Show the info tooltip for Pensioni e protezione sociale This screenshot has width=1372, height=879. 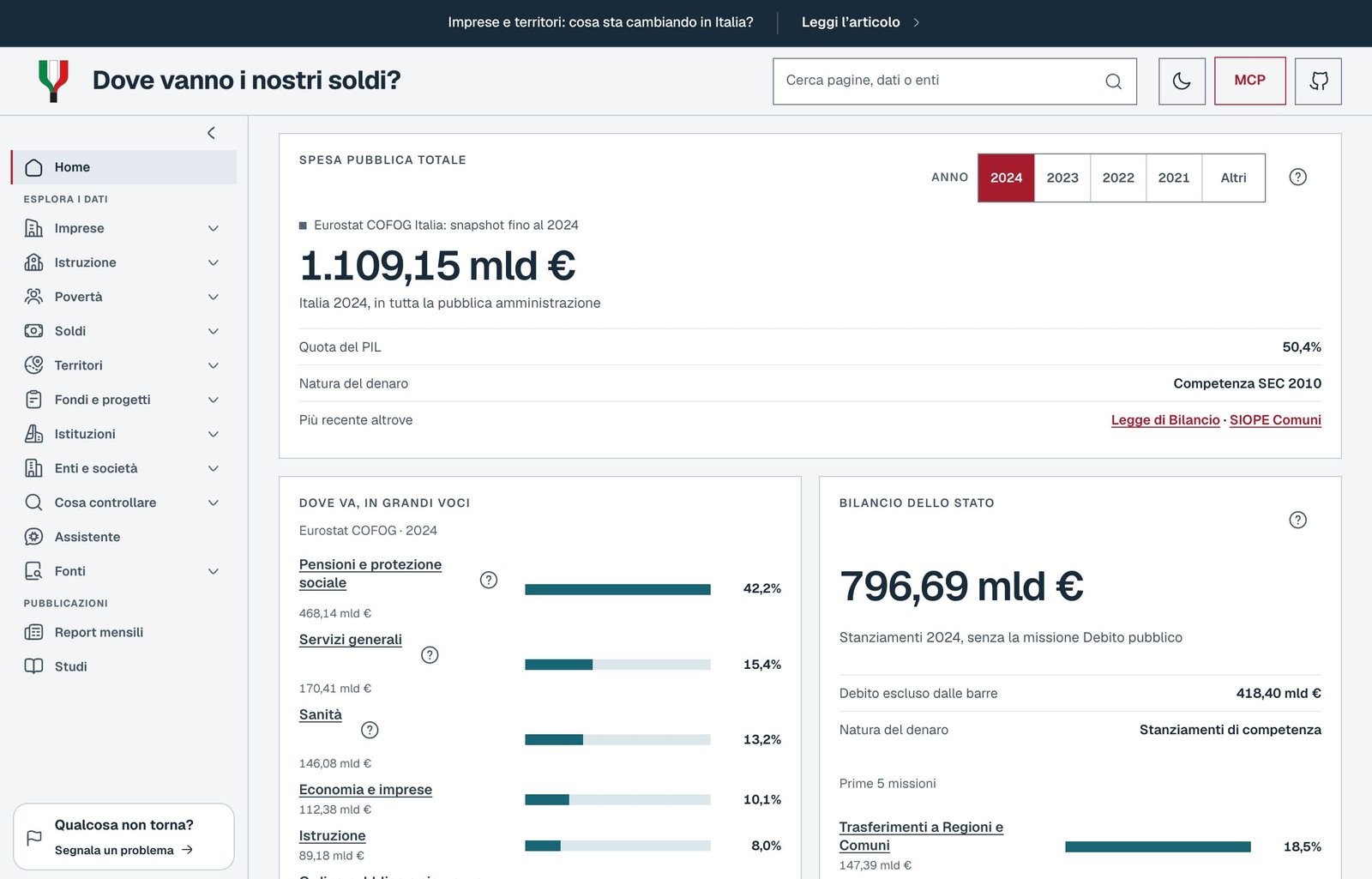(489, 580)
